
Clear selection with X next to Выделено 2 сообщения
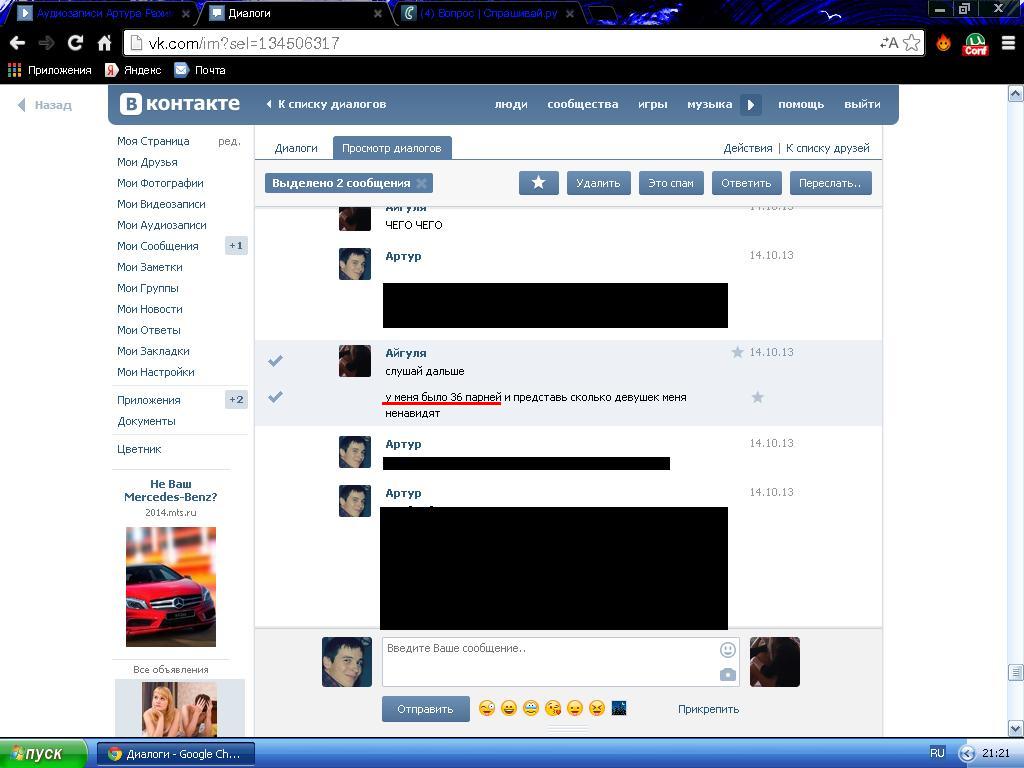pos(422,184)
